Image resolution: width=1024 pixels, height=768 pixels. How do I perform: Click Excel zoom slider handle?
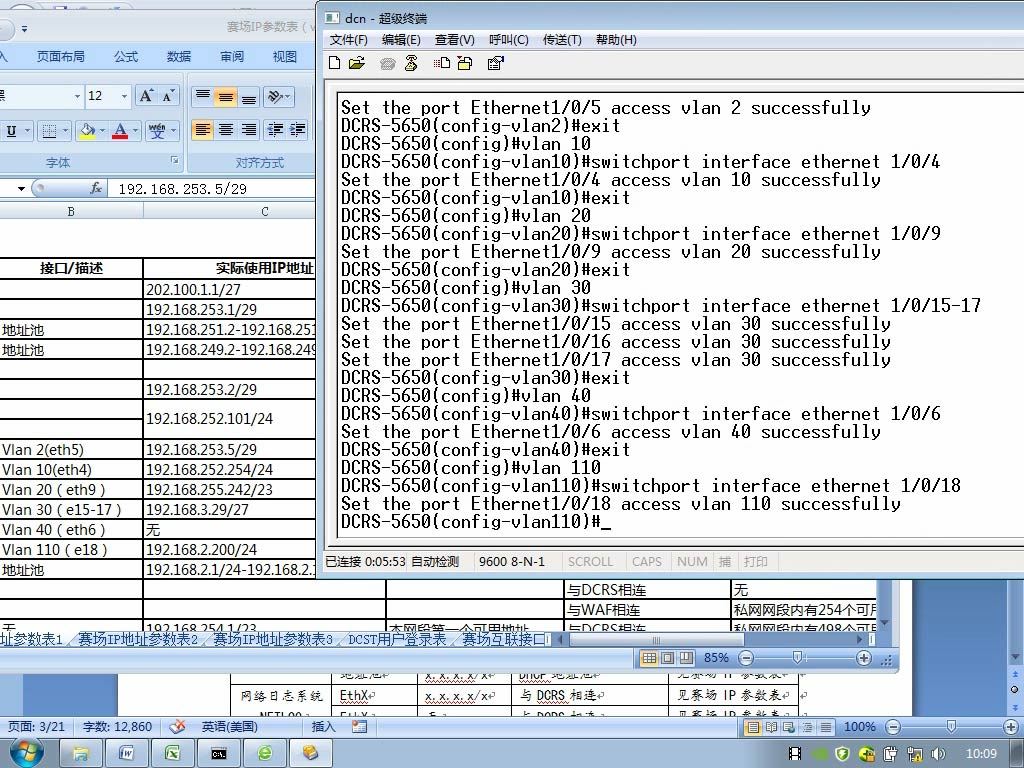point(797,658)
